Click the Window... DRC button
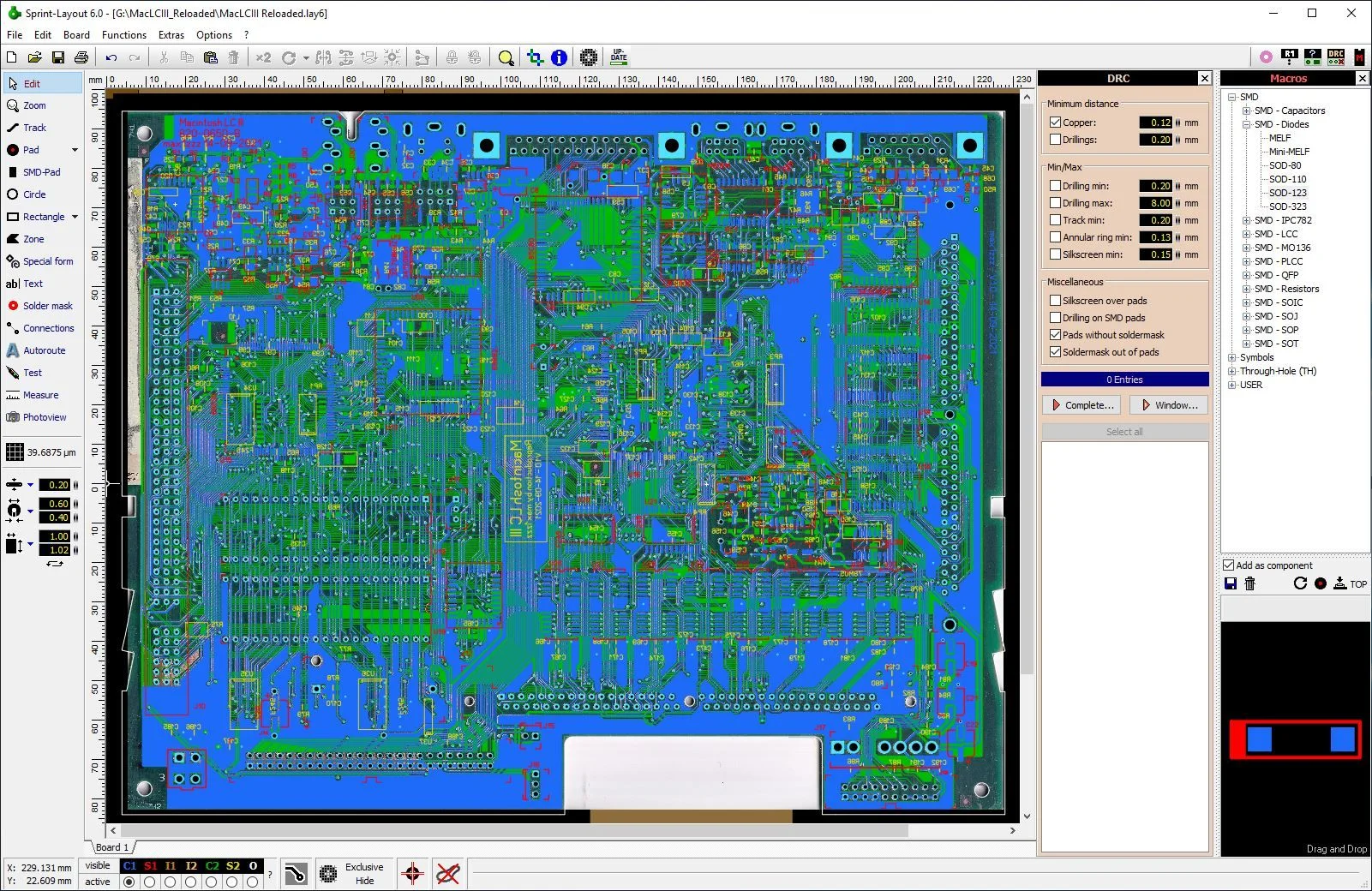This screenshot has height=891, width=1372. click(x=1169, y=405)
